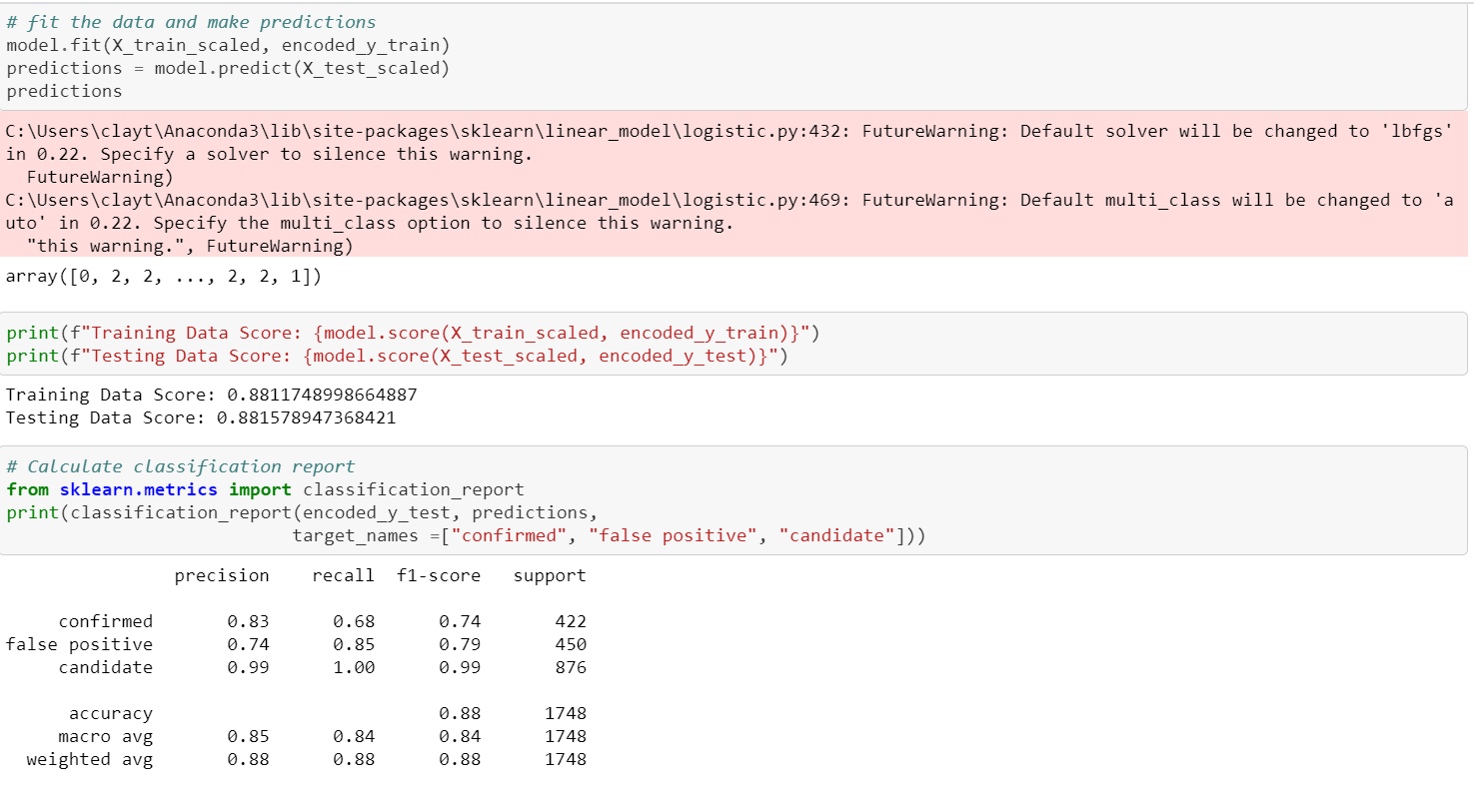Click the f1-score column header
This screenshot has width=1474, height=812.
439,575
